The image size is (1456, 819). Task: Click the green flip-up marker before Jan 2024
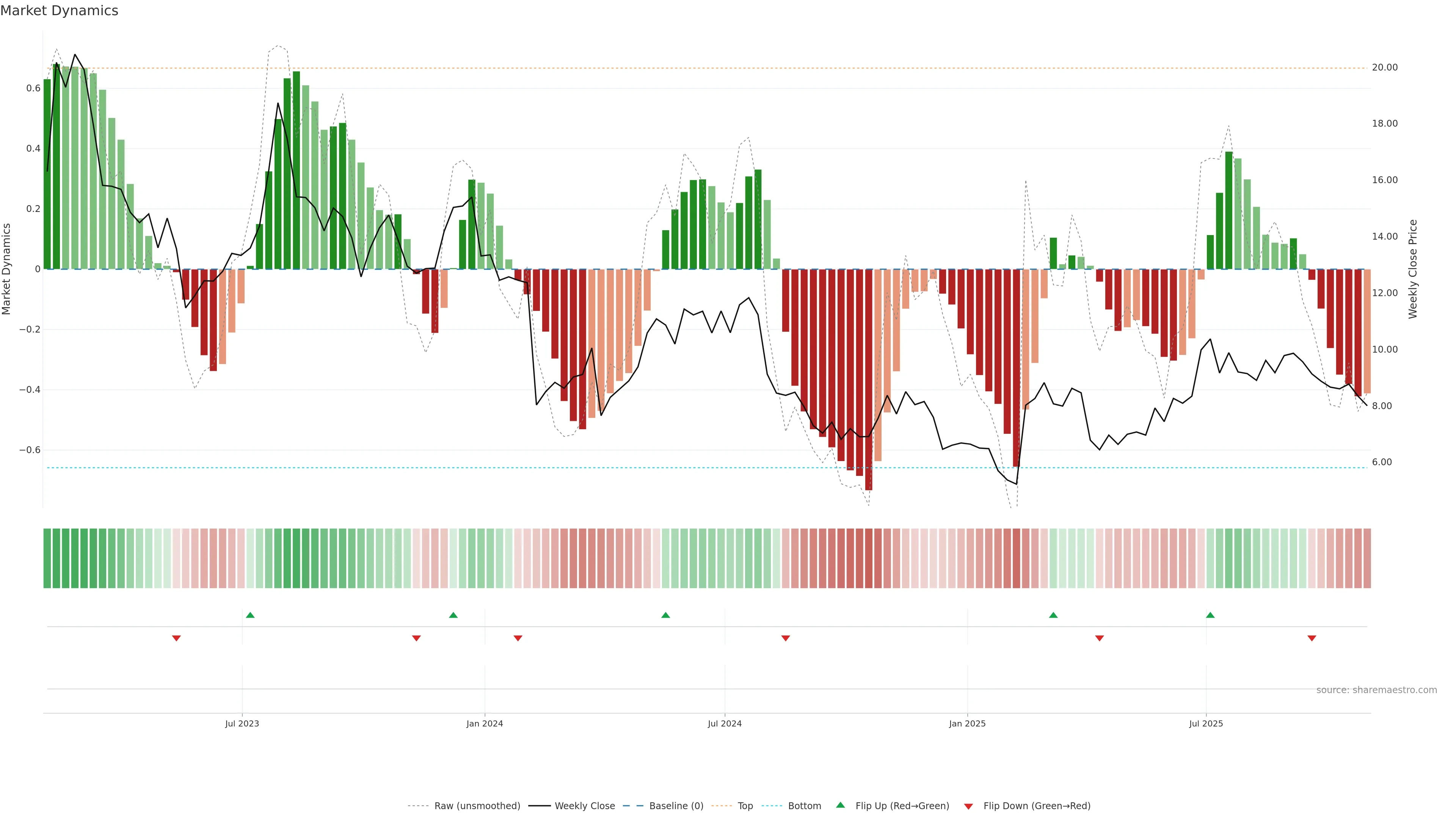tap(453, 615)
